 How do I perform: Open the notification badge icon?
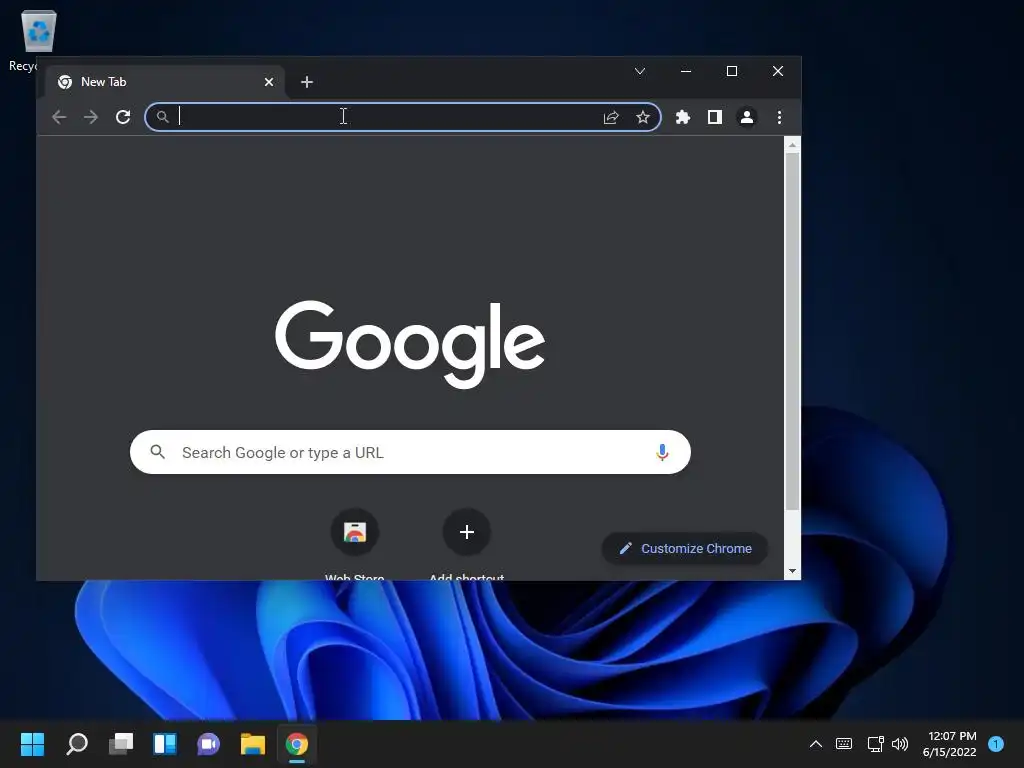996,744
